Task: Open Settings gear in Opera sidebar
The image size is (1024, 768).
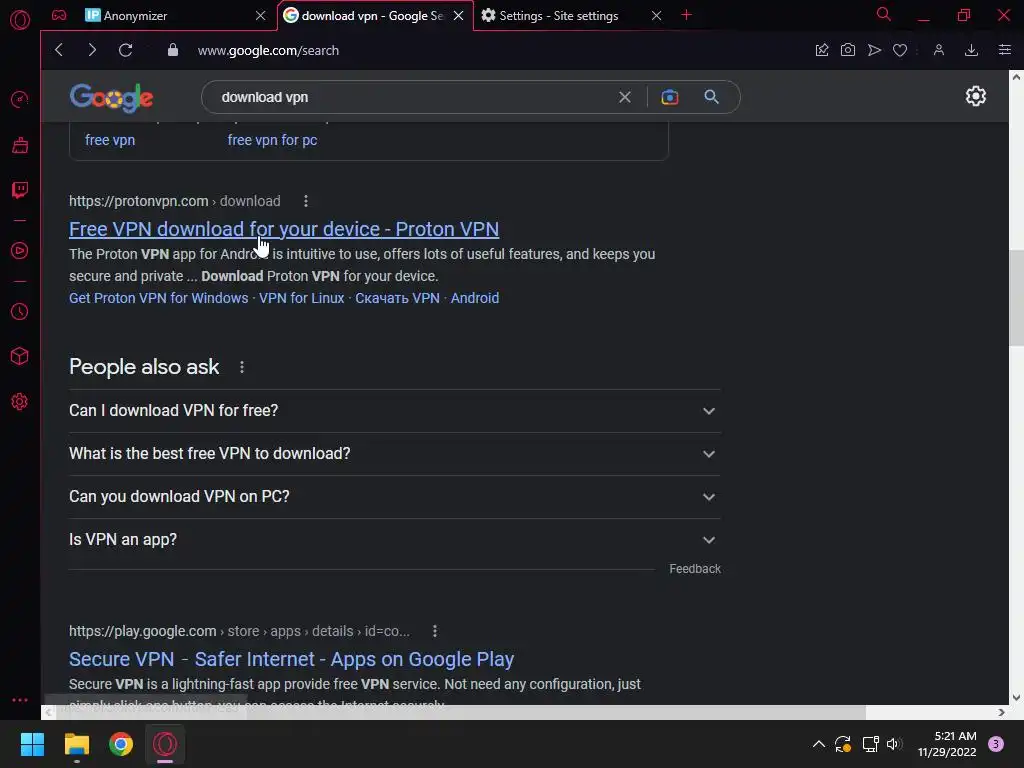Action: click(x=20, y=402)
